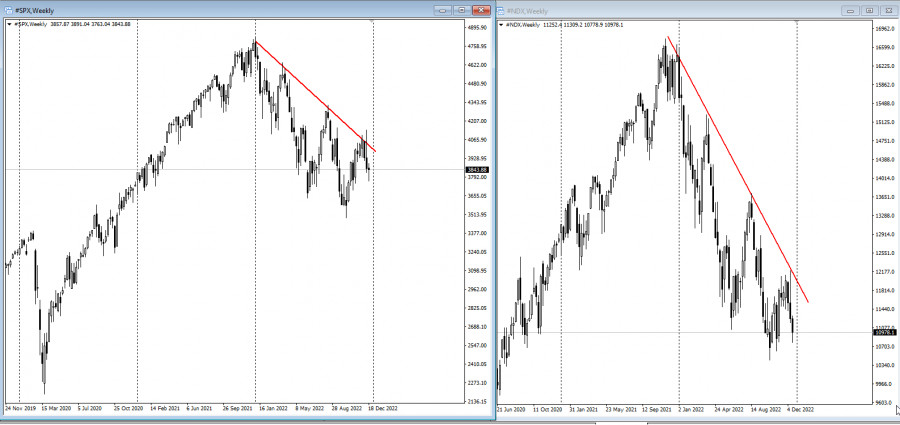This screenshot has width=900, height=425.
Task: Open the small triangle menu beside the #SPX,Weekly label
Action: coord(9,24)
